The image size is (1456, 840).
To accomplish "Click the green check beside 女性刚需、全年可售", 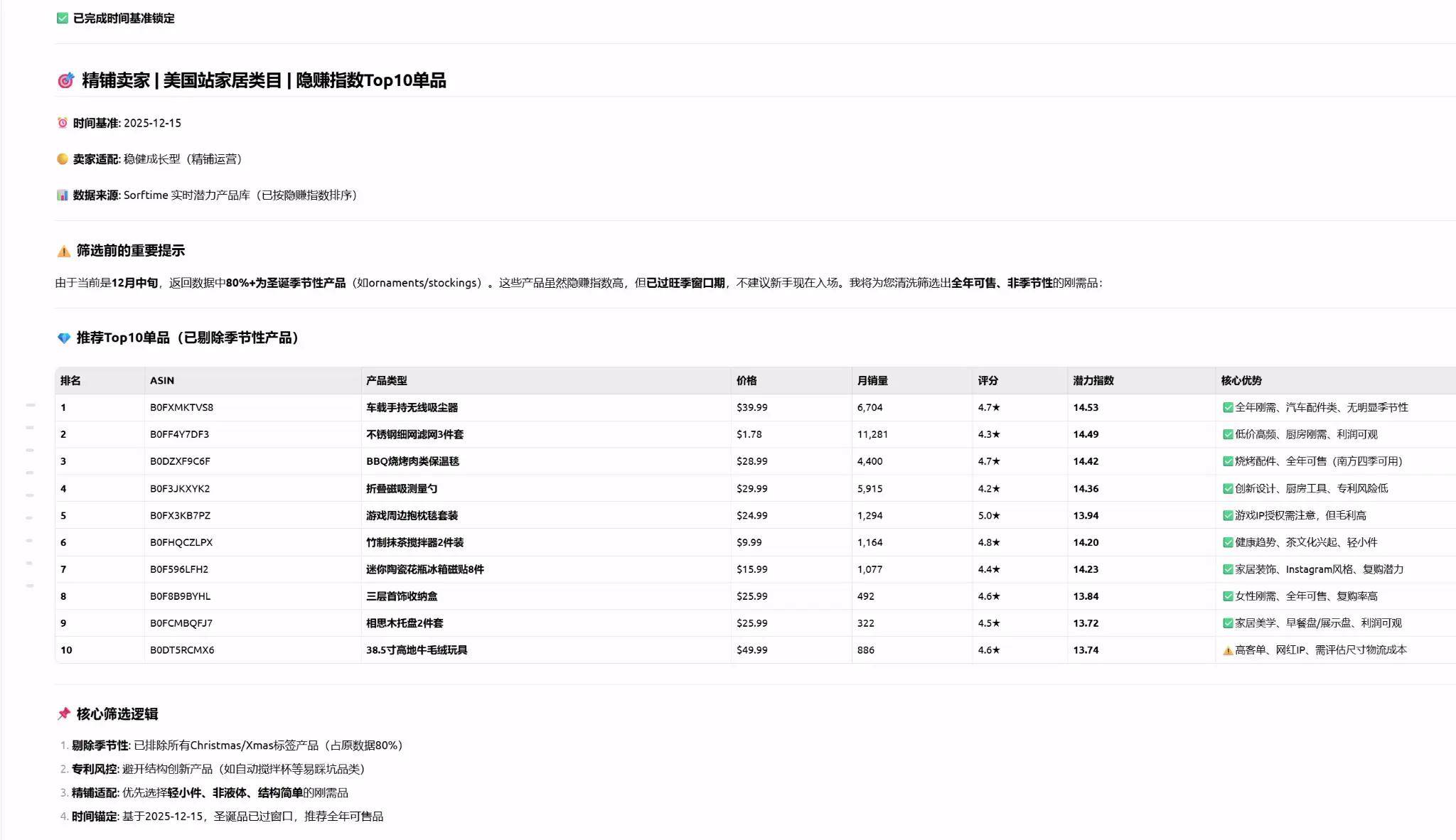I will click(1227, 596).
